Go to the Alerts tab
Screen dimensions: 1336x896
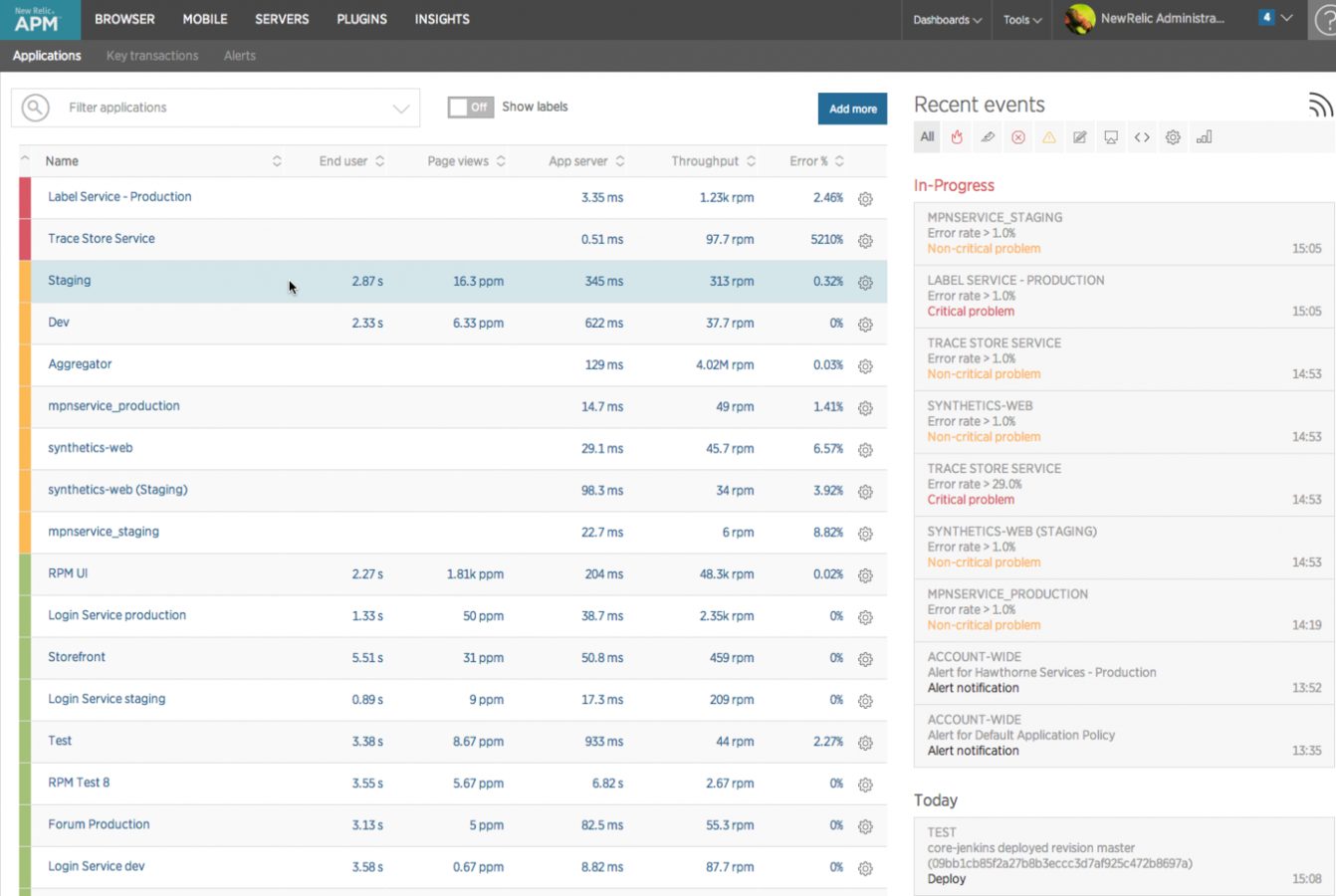tap(240, 56)
